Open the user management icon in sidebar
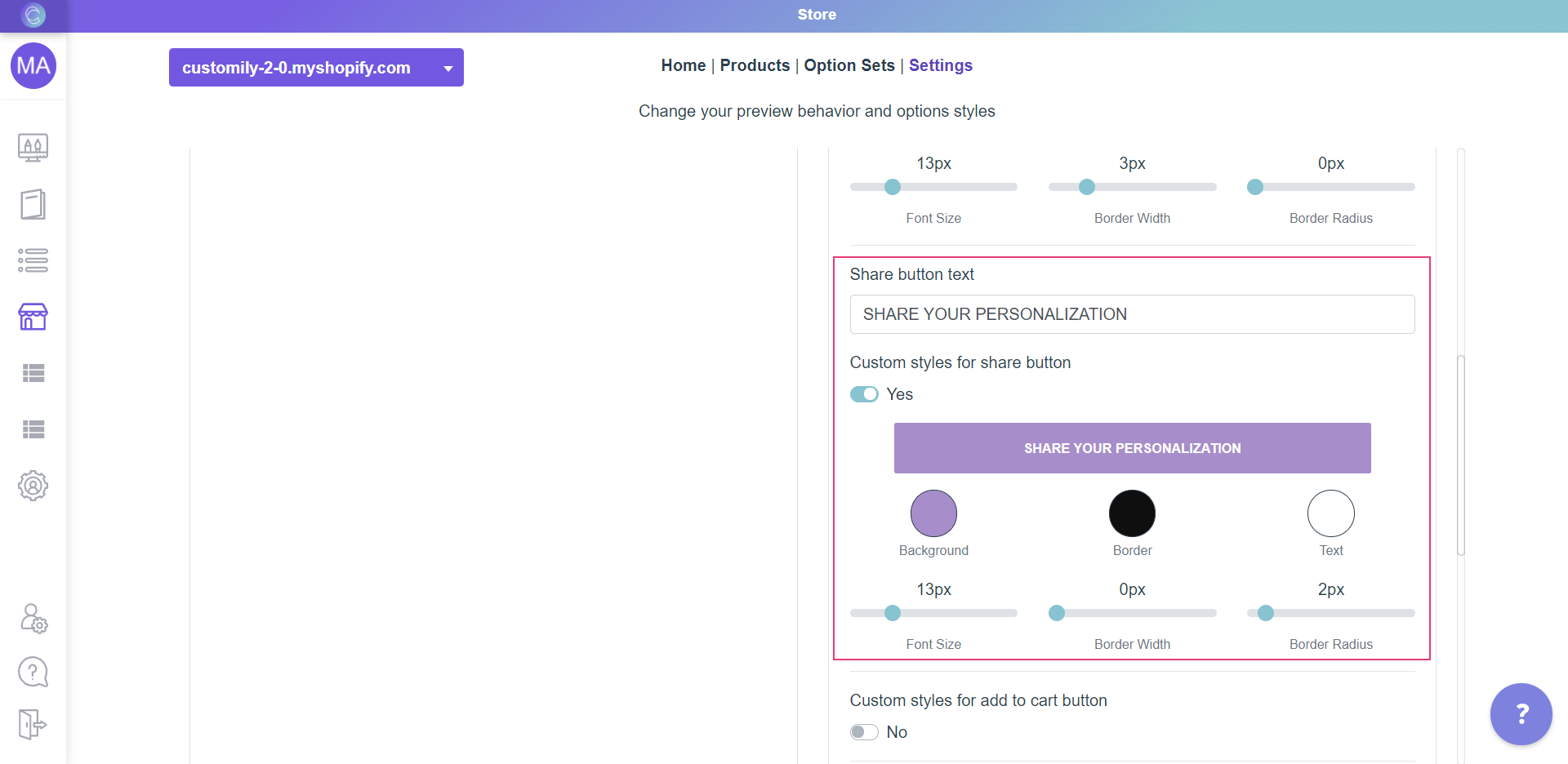Viewport: 1568px width, 764px height. pos(33,619)
